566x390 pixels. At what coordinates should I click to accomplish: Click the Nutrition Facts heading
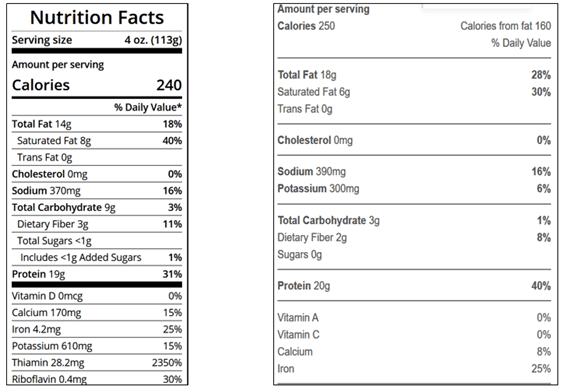[x=97, y=17]
